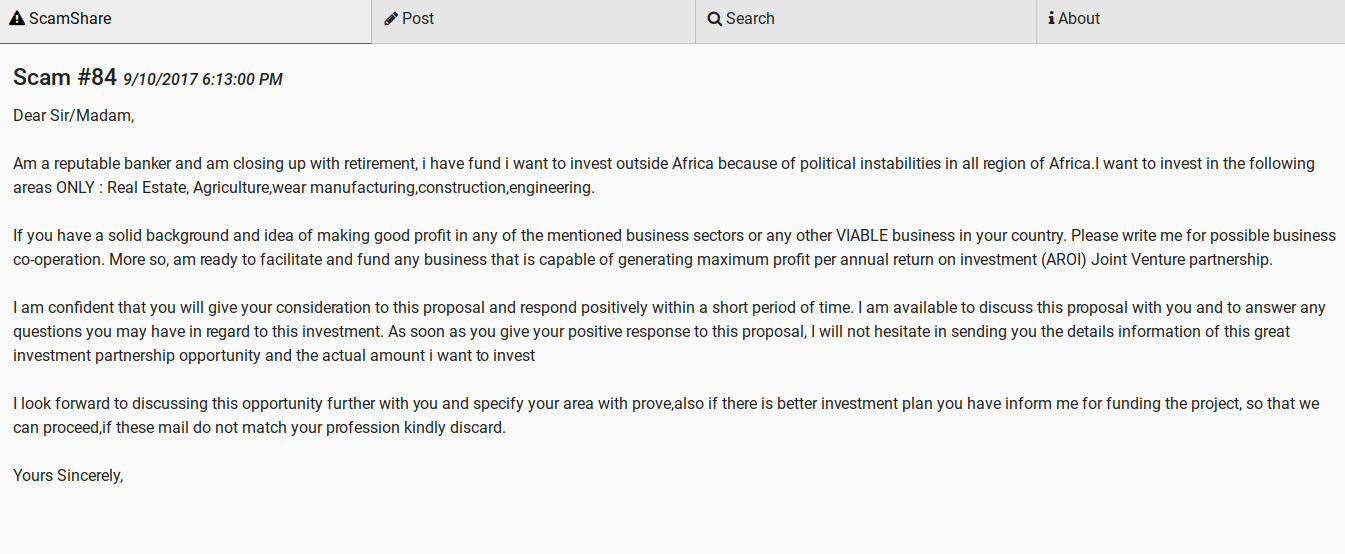Click the warning triangle icon beside ScamShare
Viewport: 1345px width, 554px height.
[17, 19]
